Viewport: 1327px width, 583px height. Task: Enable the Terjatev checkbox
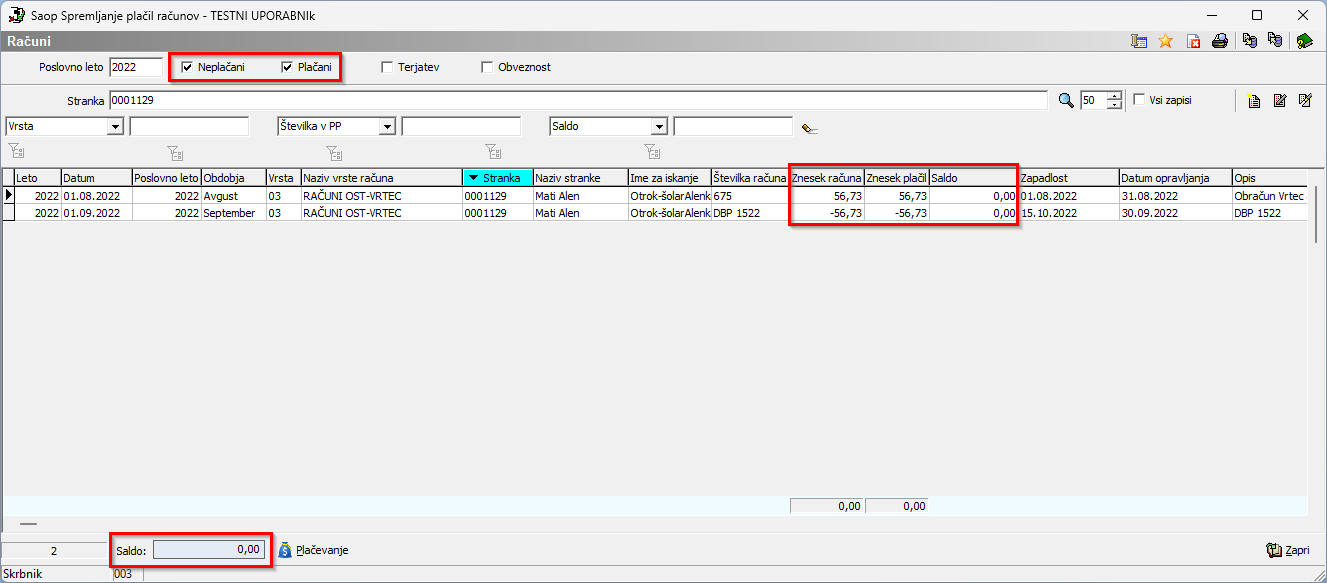tap(387, 67)
